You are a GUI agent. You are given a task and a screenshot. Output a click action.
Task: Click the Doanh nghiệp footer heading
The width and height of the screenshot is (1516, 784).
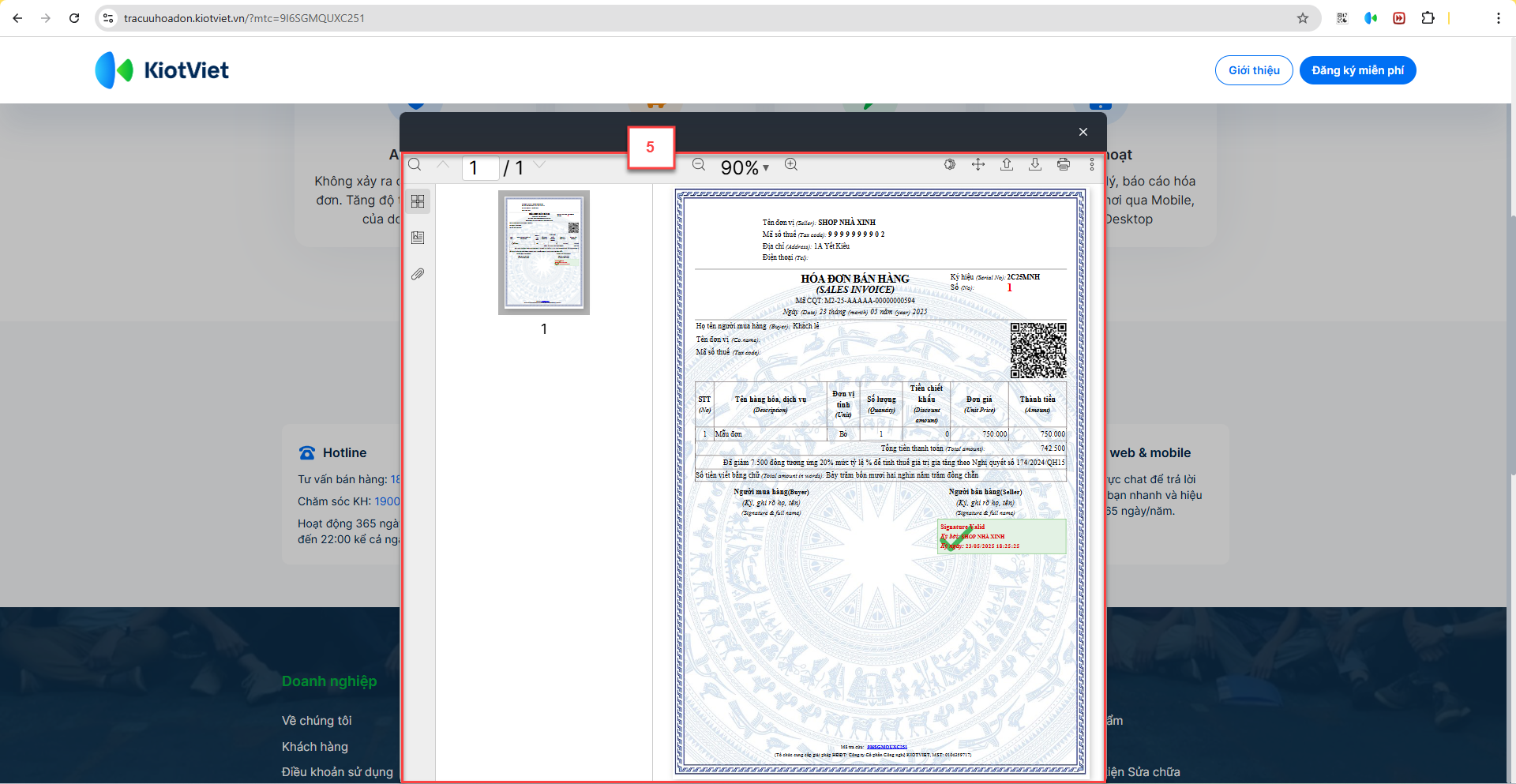329,681
